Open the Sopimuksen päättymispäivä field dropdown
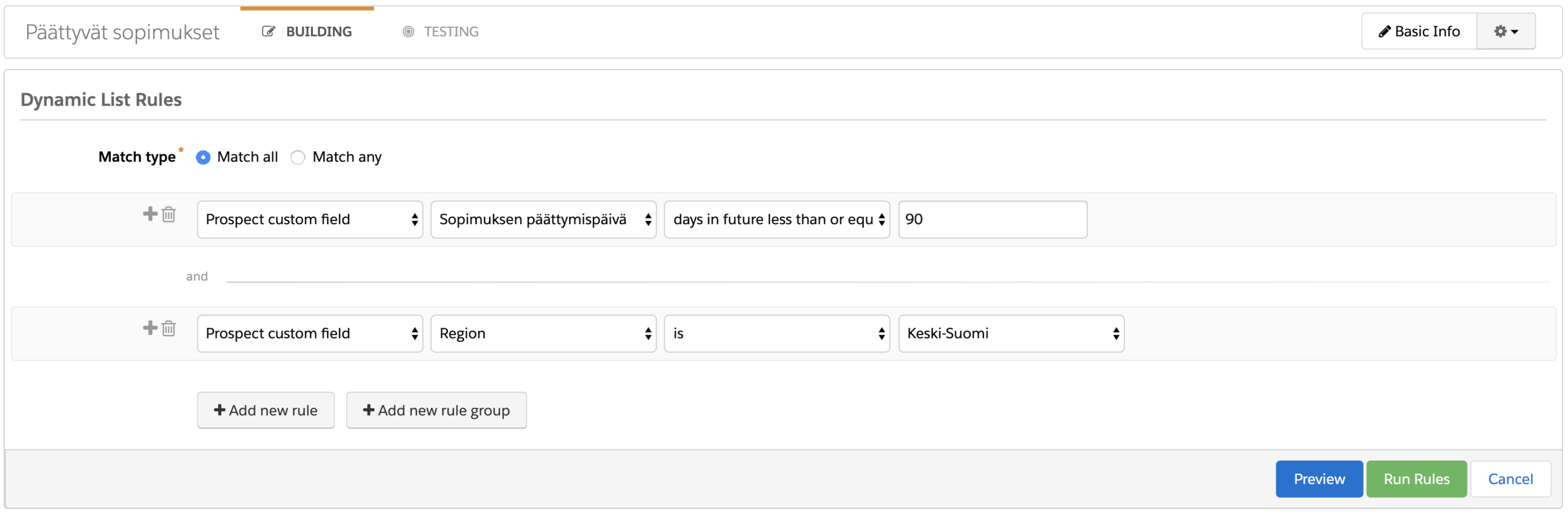The height and width of the screenshot is (514, 1568). (x=543, y=220)
